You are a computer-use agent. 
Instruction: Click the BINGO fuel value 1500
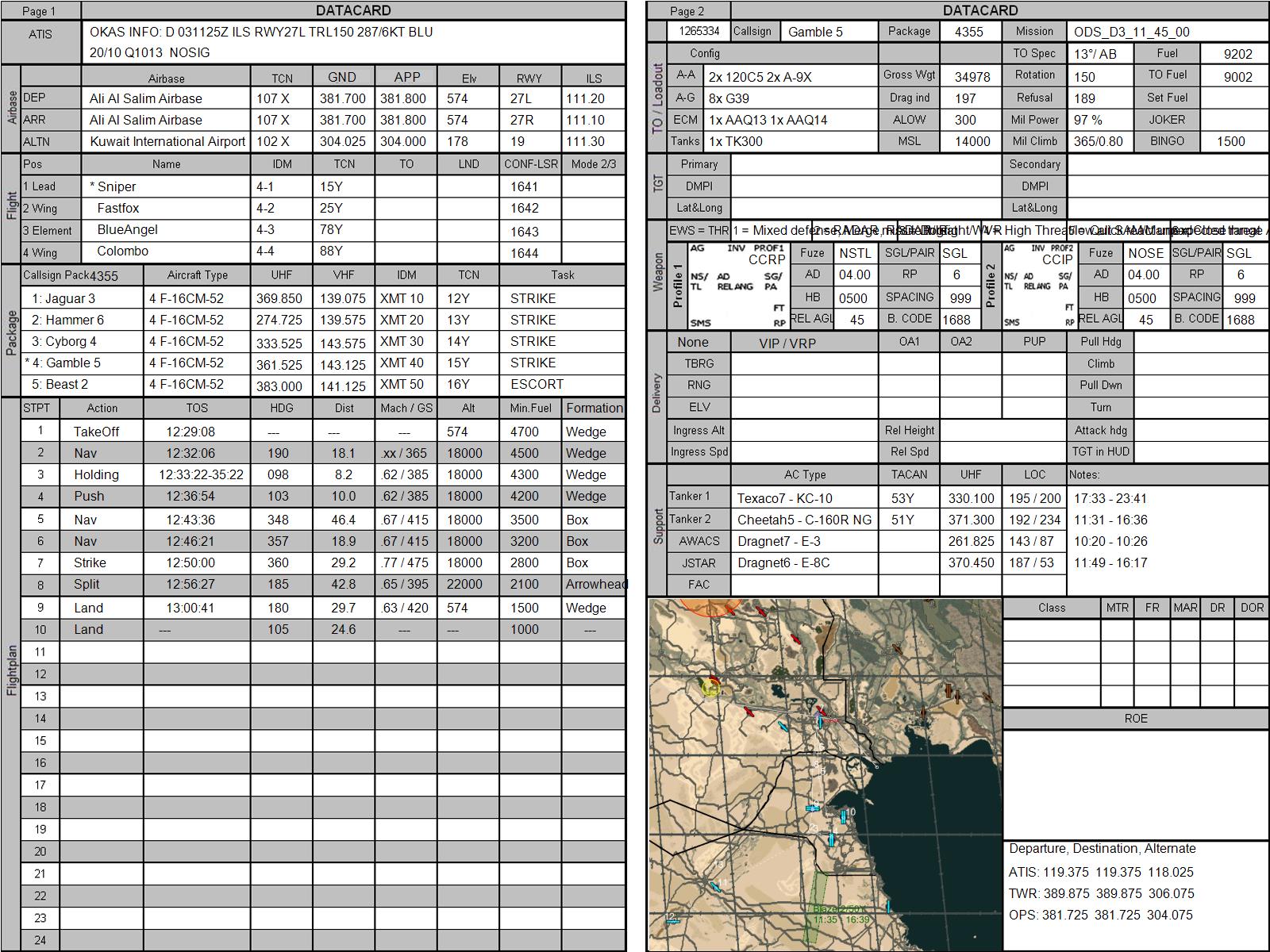(1233, 141)
